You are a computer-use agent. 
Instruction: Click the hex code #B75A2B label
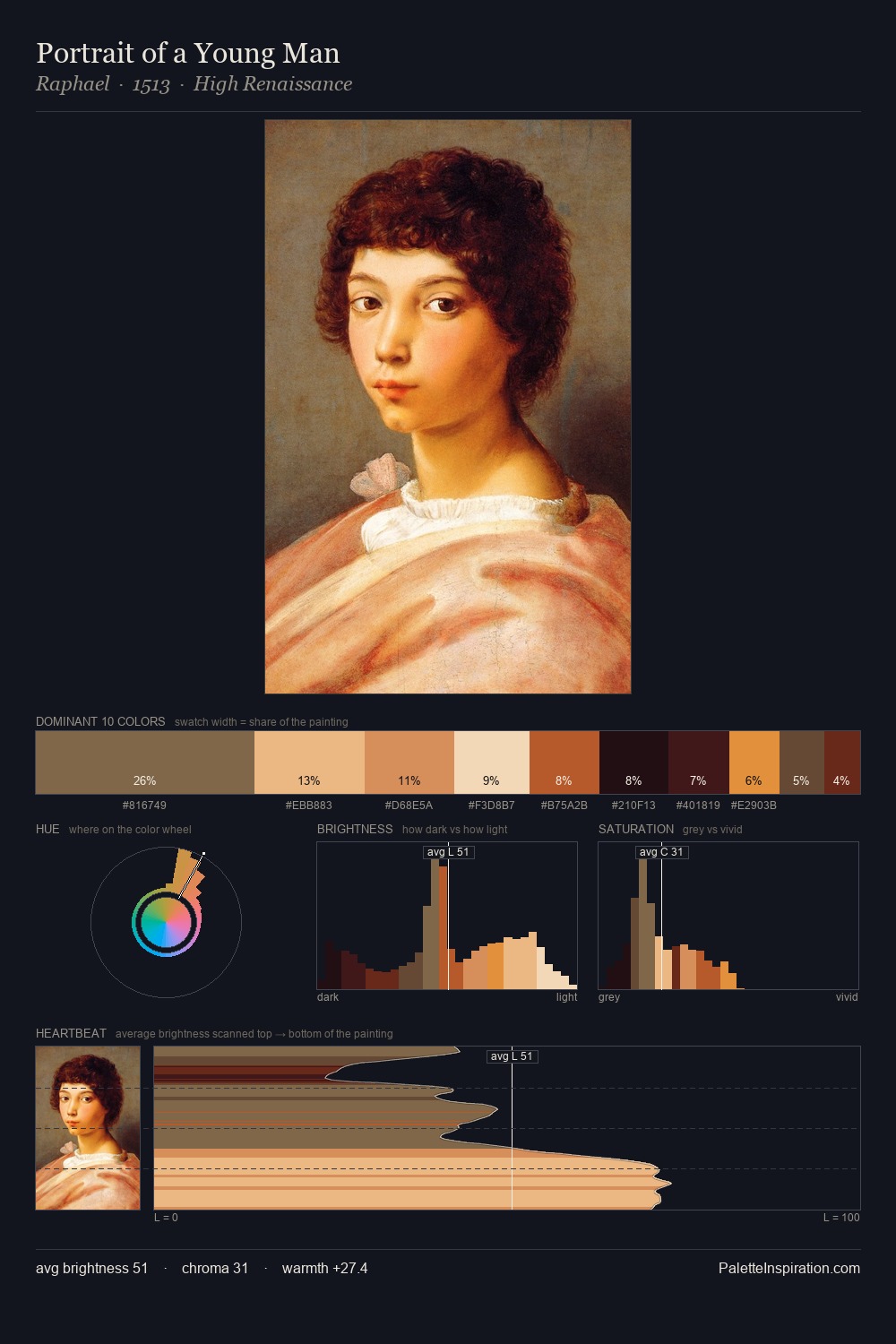tap(564, 806)
